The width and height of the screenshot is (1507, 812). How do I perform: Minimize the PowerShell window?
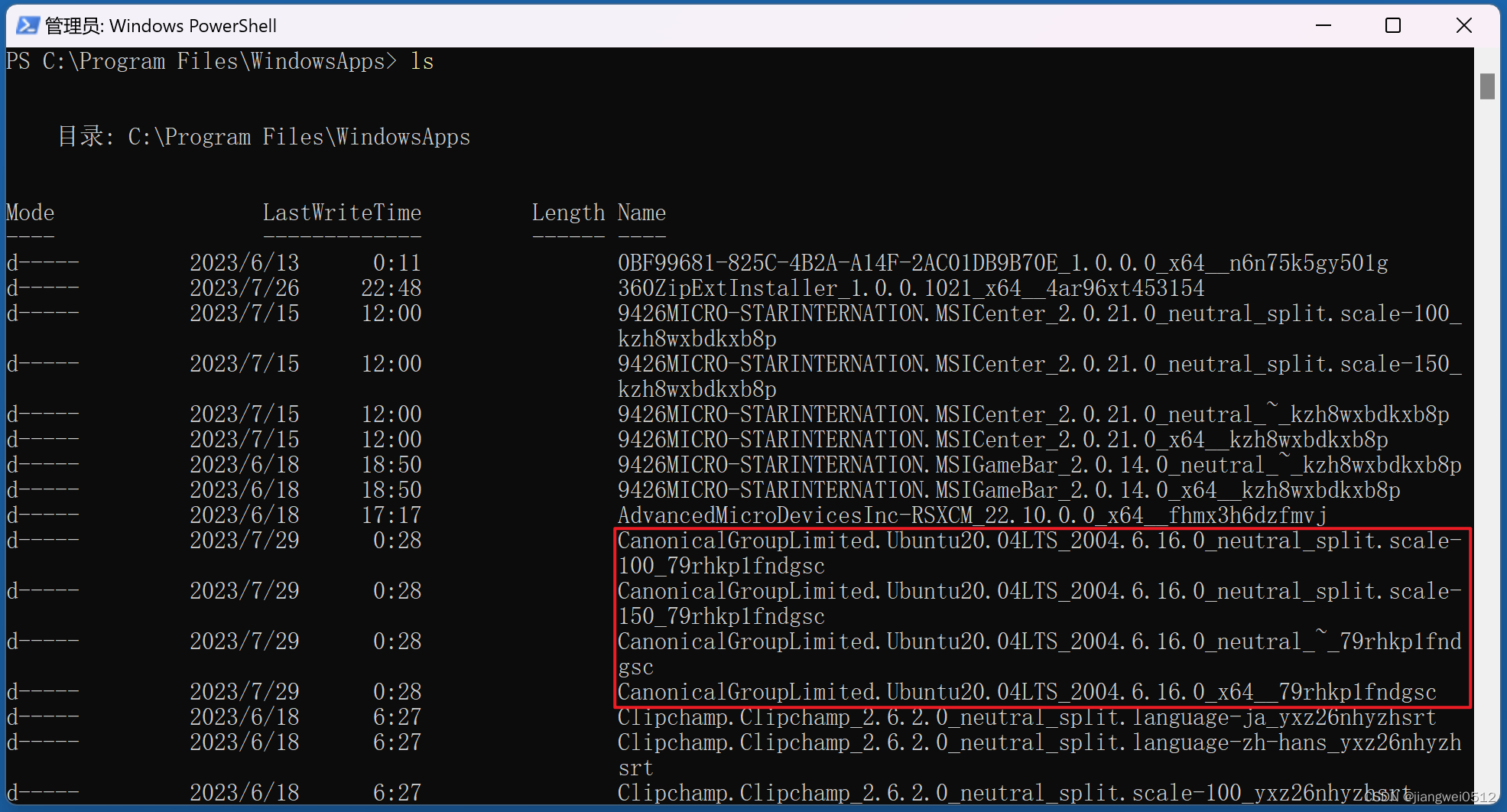pos(1323,25)
